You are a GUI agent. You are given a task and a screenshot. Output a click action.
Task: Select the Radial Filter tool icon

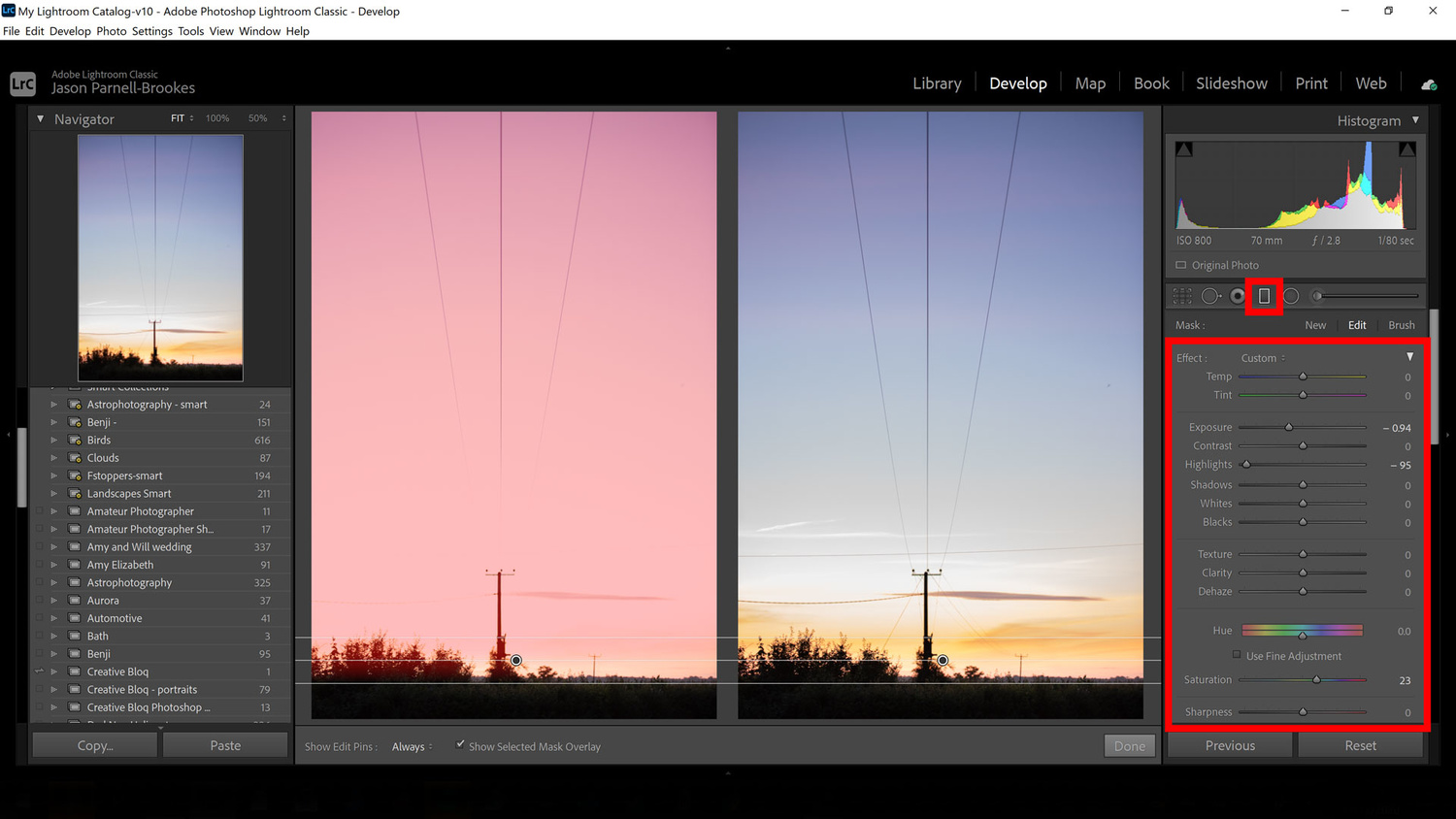pos(1291,296)
